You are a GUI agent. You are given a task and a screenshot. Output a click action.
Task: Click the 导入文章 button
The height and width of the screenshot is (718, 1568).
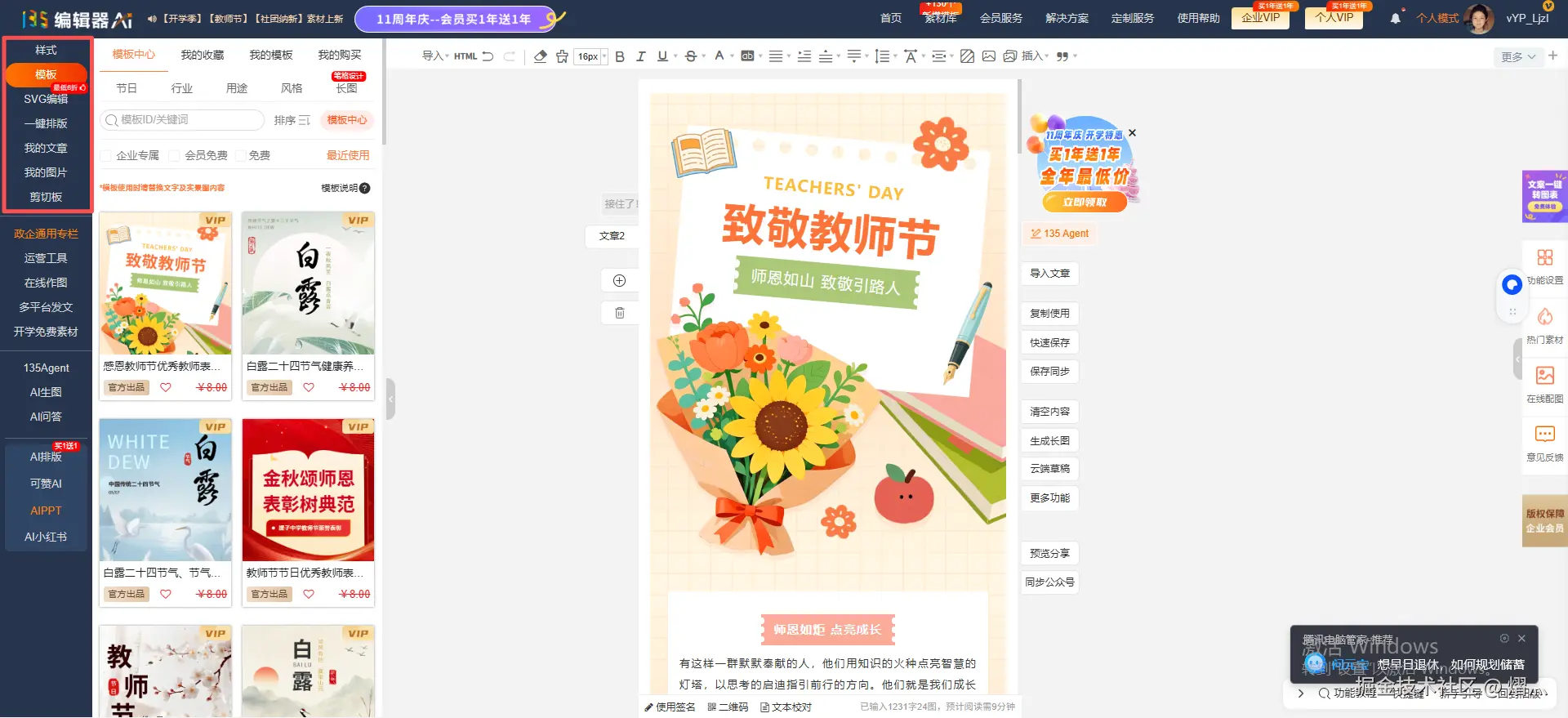pyautogui.click(x=1049, y=274)
